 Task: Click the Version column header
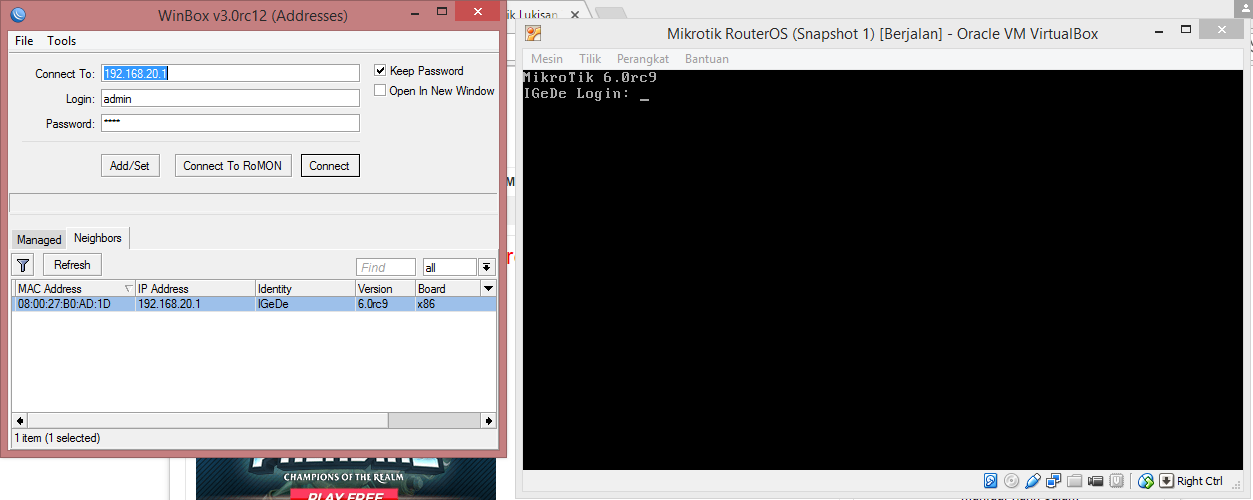tap(385, 288)
